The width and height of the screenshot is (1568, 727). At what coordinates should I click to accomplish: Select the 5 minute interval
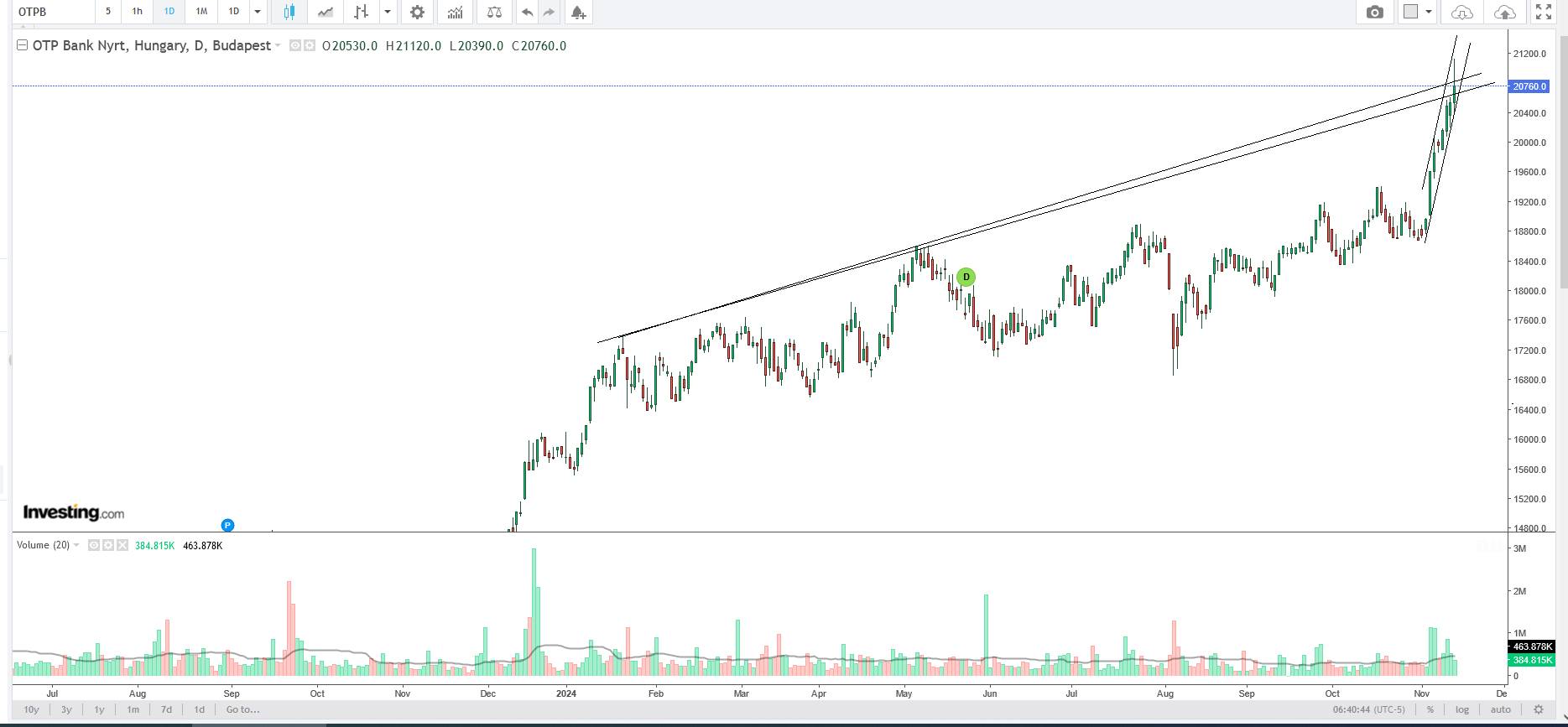108,12
